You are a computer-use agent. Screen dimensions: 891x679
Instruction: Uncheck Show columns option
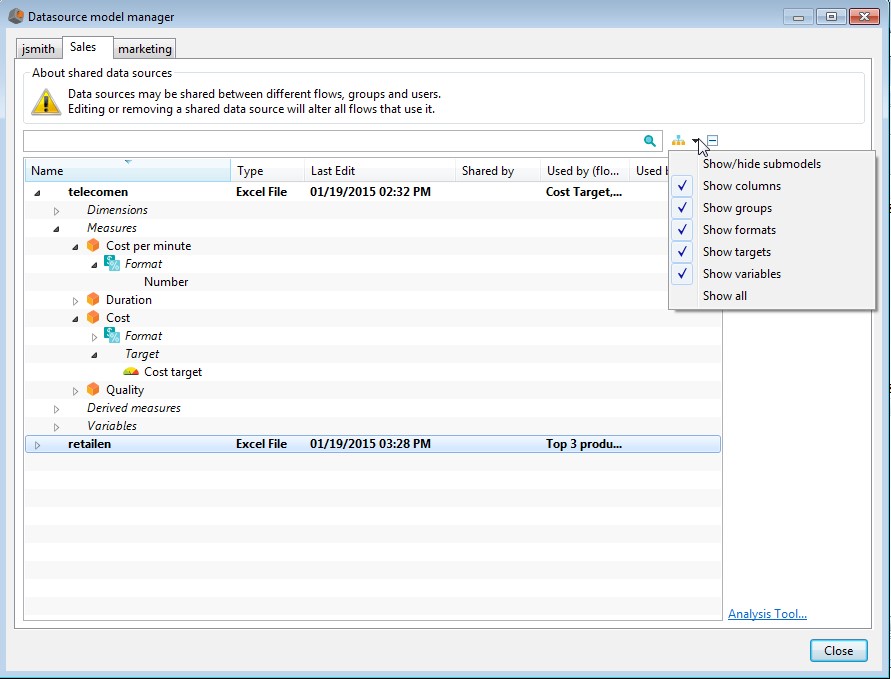tap(682, 186)
